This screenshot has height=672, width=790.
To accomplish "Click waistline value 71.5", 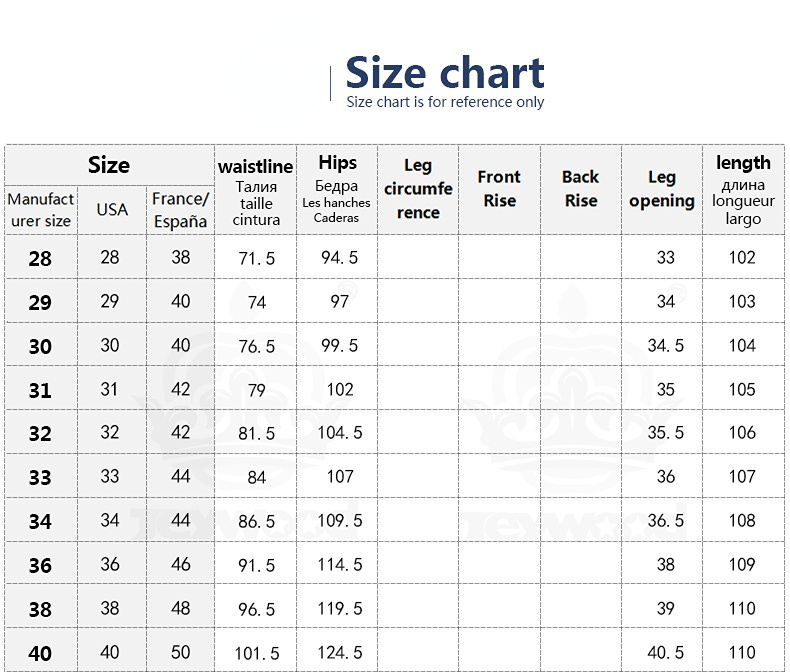I will tap(256, 258).
